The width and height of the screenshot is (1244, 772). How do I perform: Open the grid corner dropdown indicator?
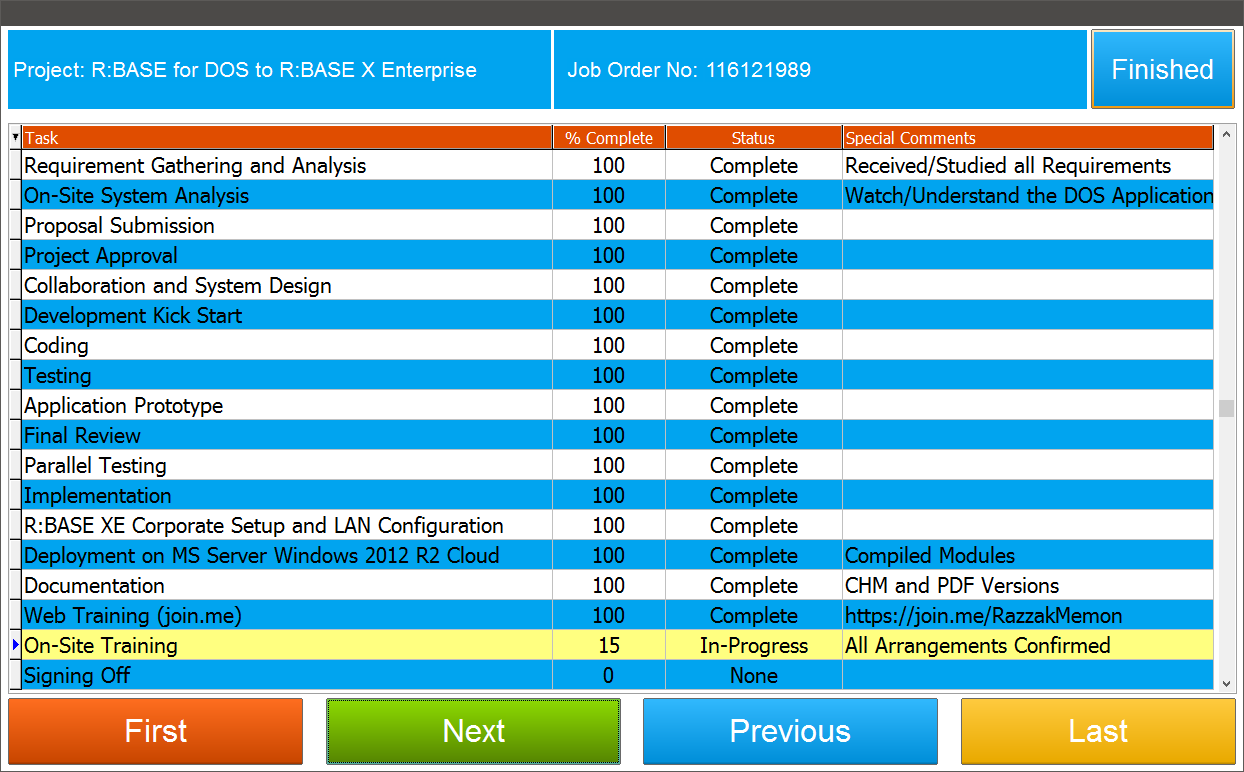tap(15, 138)
